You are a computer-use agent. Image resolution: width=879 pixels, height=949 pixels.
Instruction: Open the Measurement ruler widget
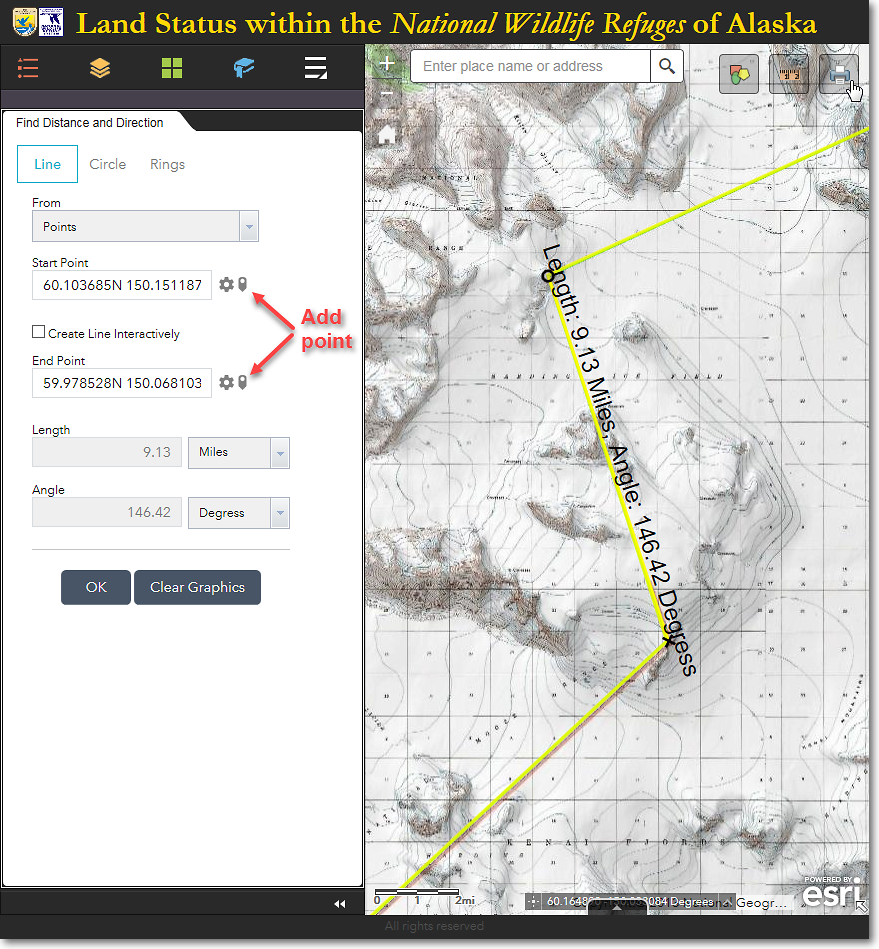788,74
